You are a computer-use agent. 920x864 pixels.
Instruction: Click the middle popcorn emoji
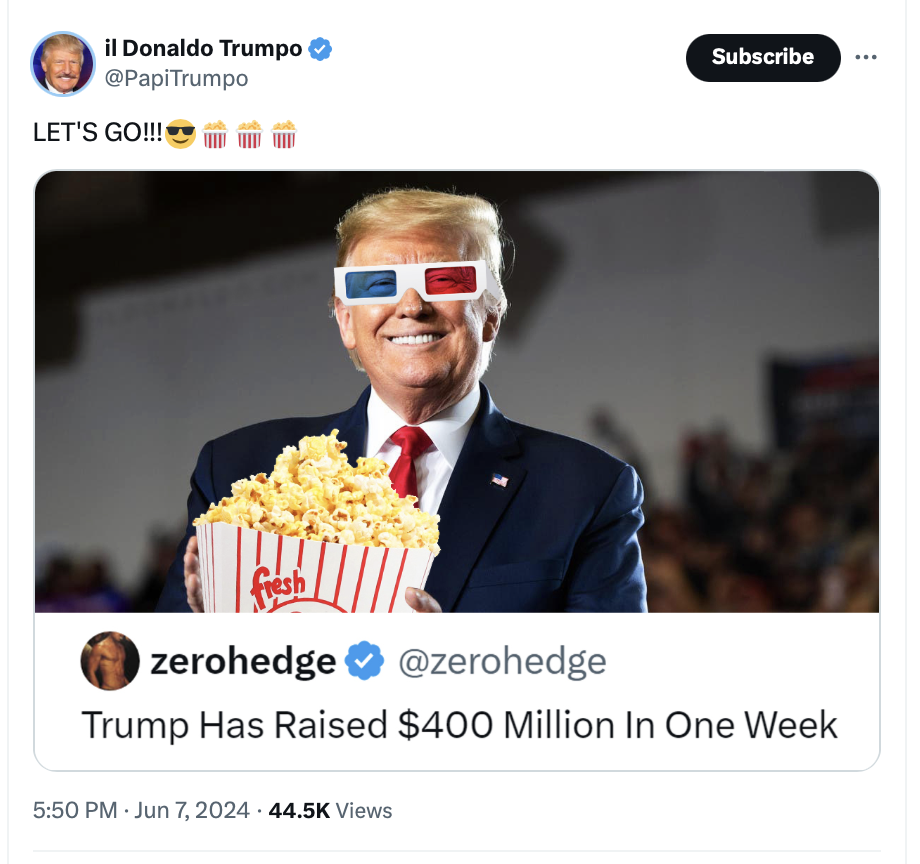pyautogui.click(x=249, y=134)
